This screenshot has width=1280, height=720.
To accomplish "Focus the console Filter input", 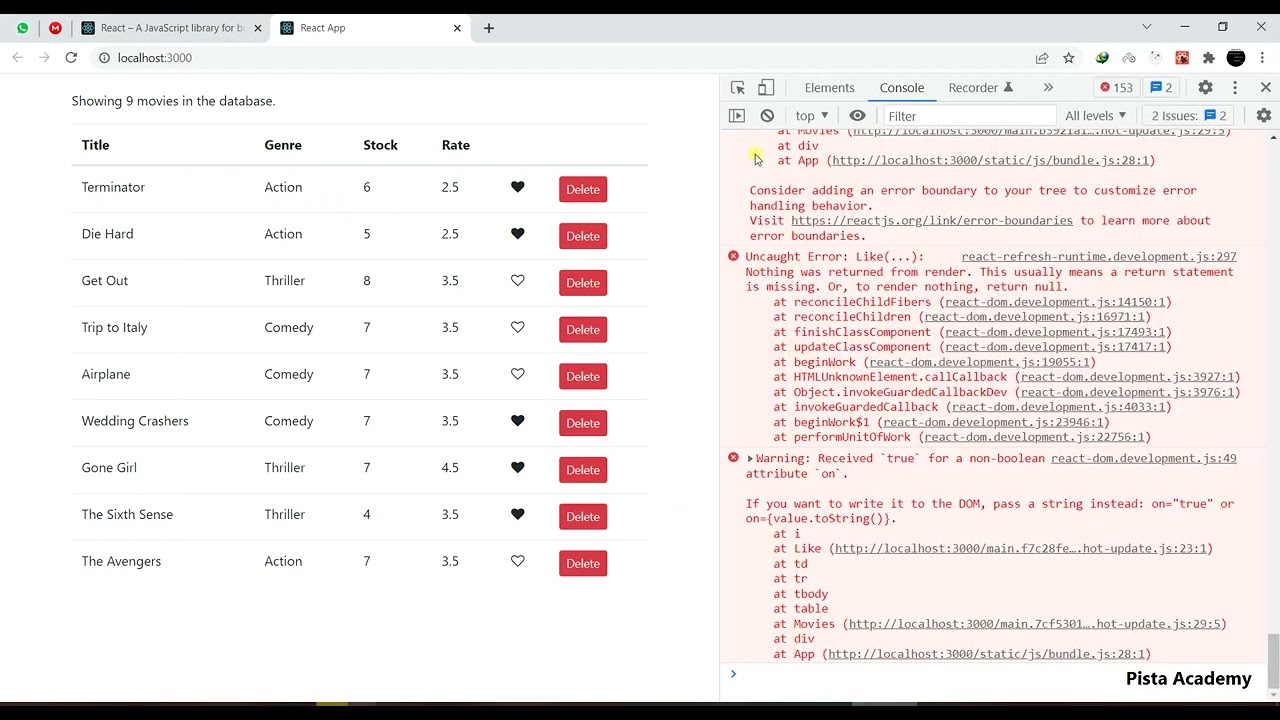I will 968,116.
